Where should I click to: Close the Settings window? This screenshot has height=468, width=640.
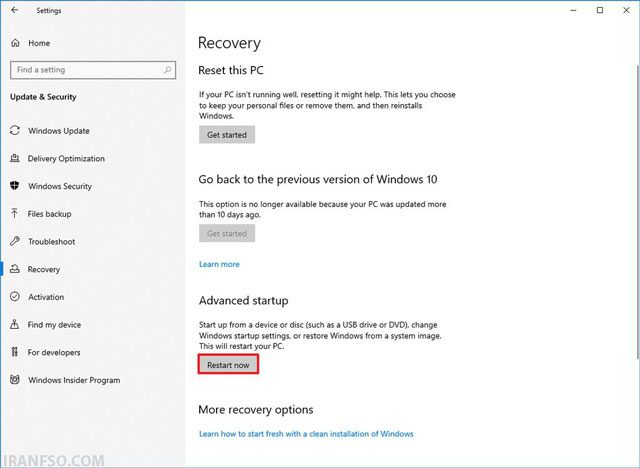626,10
